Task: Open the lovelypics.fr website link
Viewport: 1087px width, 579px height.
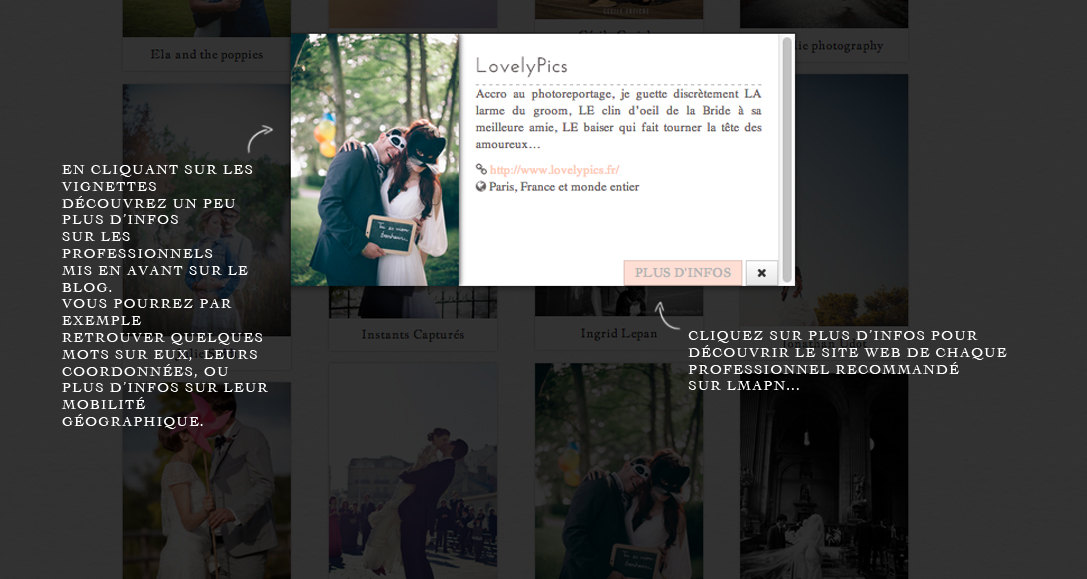Action: [555, 170]
